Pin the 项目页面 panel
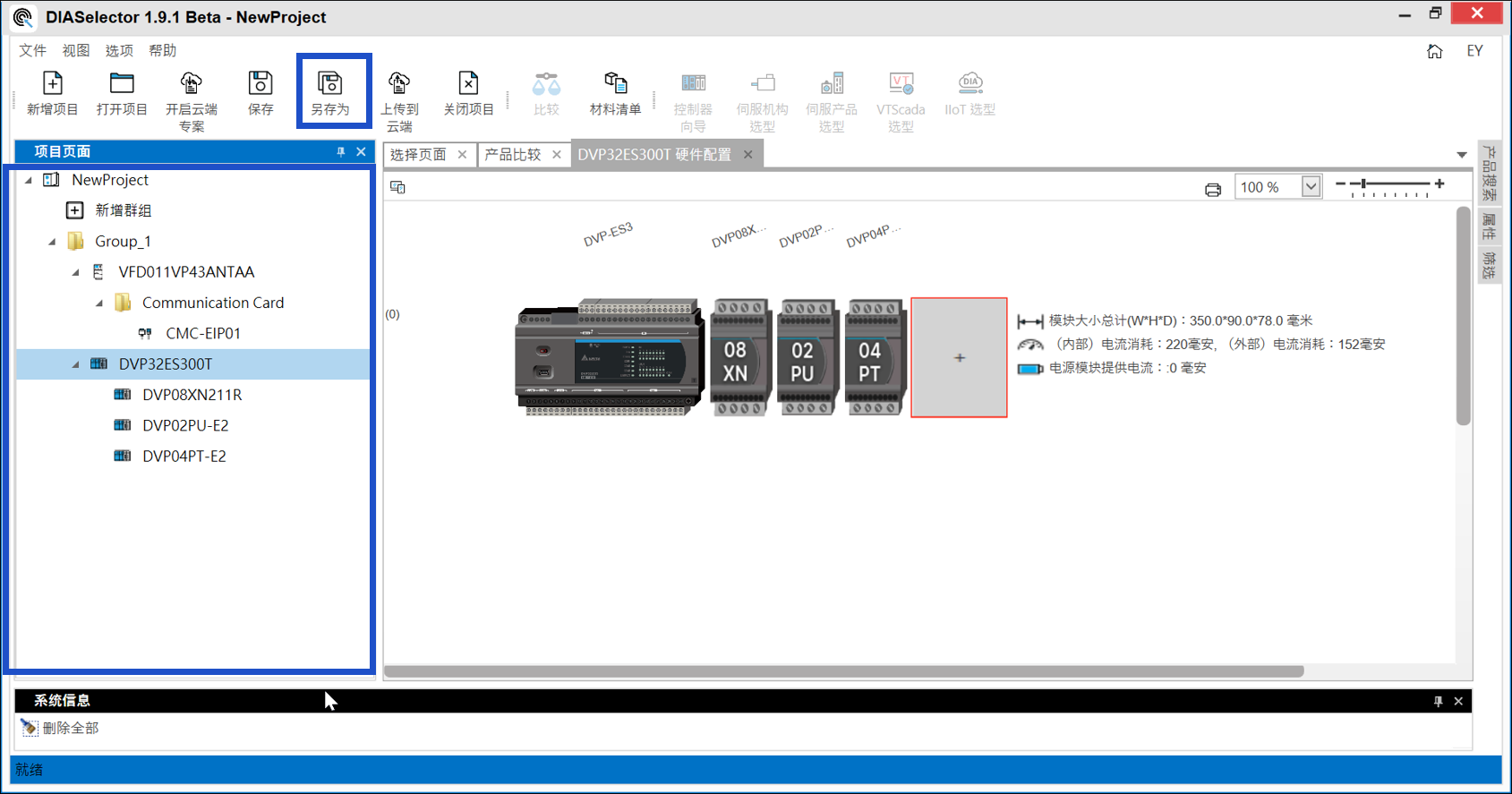The width and height of the screenshot is (1512, 794). click(x=341, y=152)
